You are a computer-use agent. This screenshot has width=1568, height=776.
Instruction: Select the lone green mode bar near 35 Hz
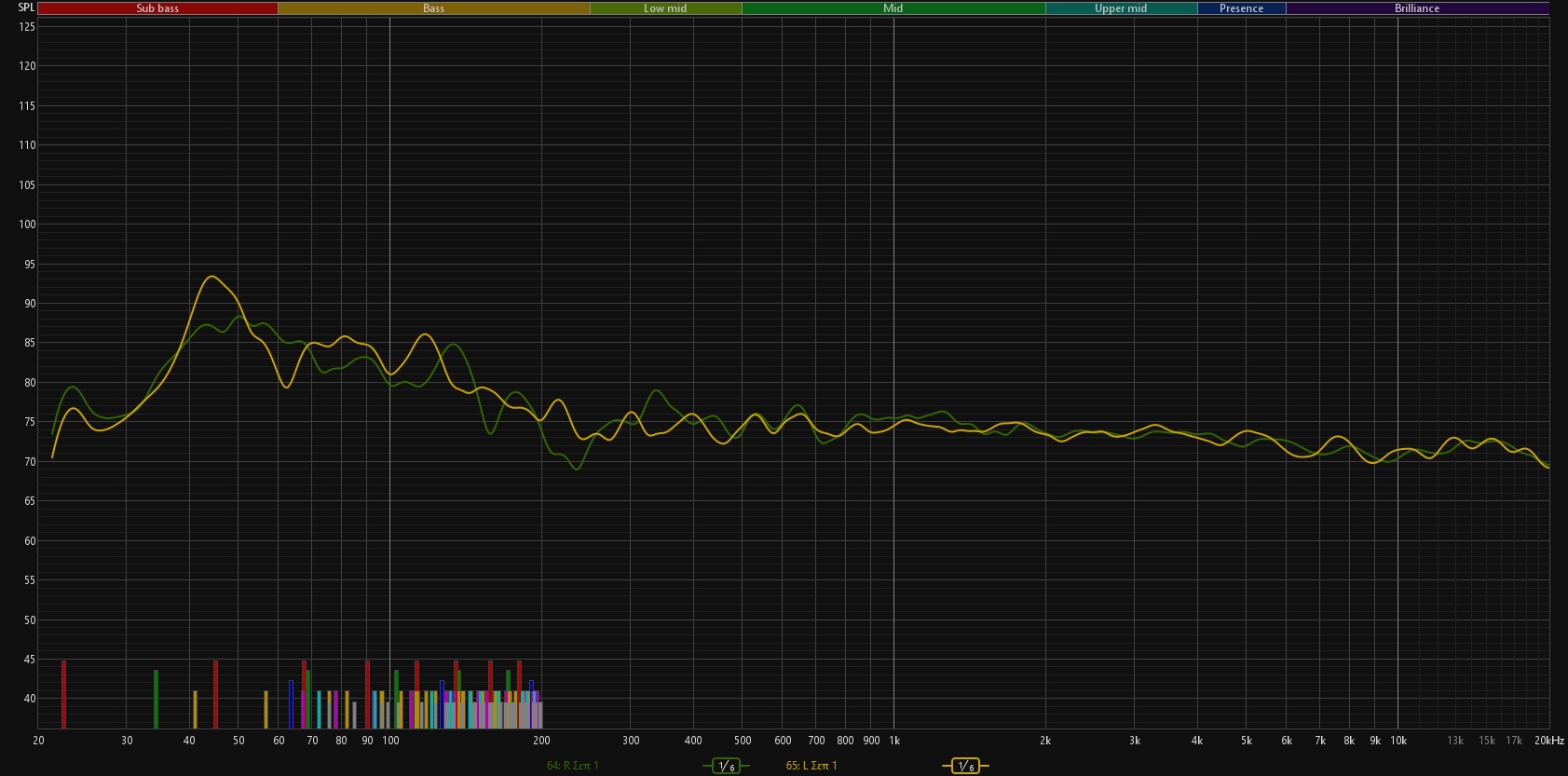(156, 699)
